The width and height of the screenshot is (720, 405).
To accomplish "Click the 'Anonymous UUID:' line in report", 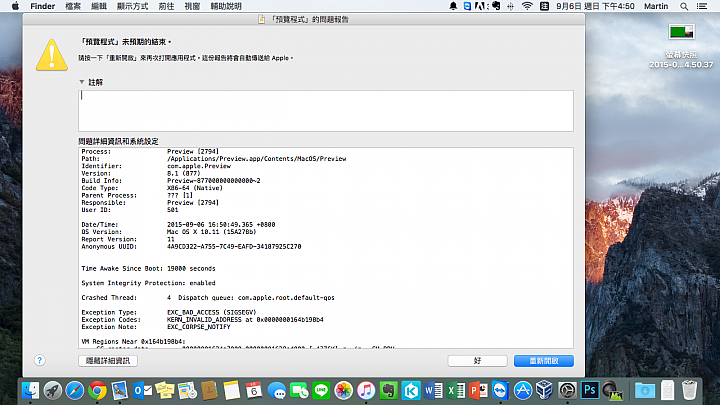I will pos(191,247).
